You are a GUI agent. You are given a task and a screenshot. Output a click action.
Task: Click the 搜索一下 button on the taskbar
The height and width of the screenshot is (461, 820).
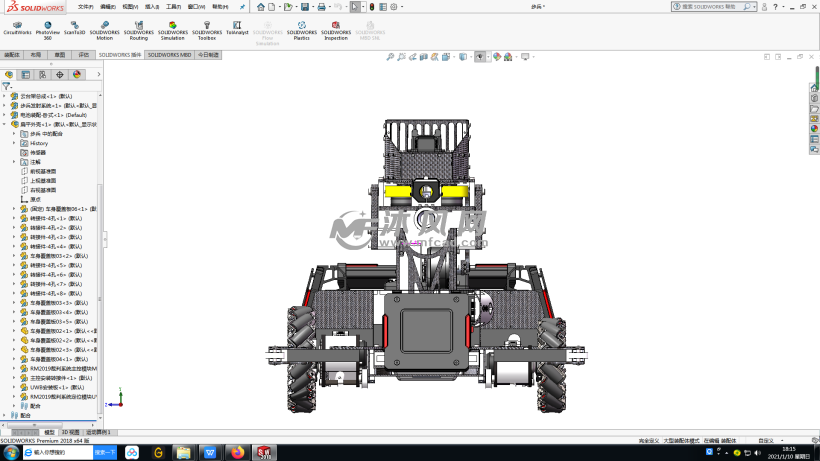coord(105,452)
